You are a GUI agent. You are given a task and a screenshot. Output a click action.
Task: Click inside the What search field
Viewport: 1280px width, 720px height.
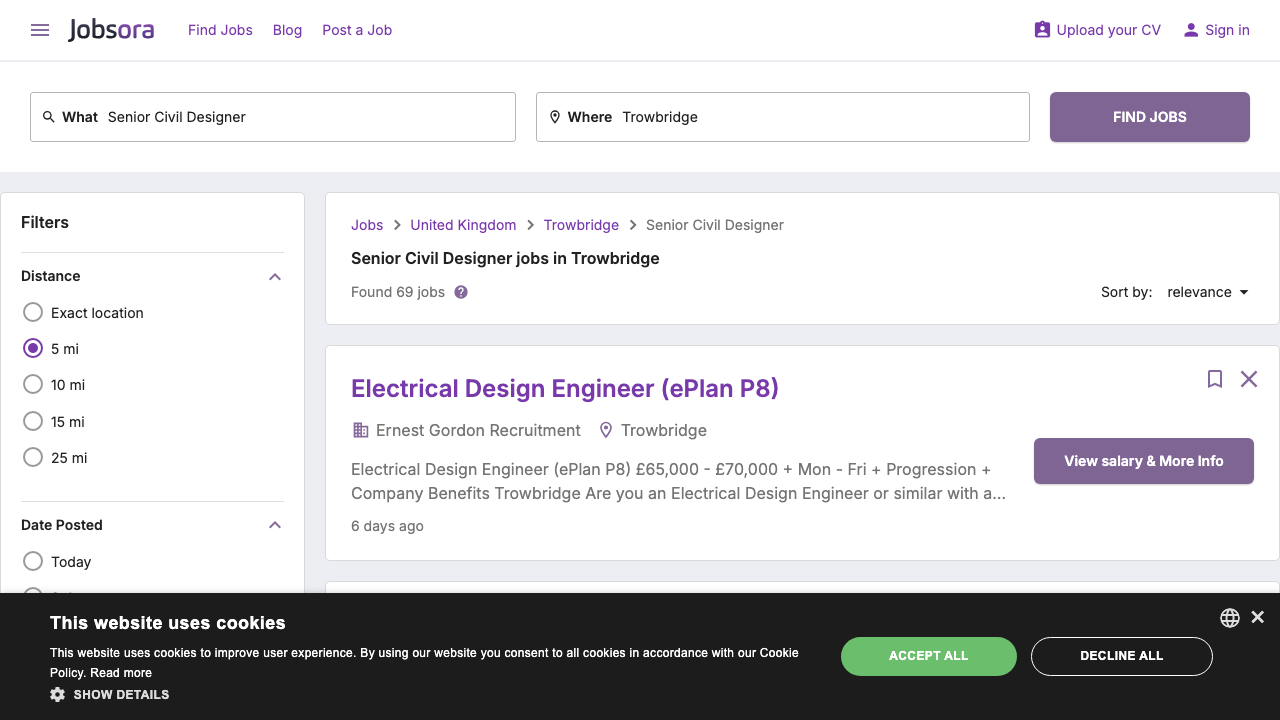click(300, 117)
